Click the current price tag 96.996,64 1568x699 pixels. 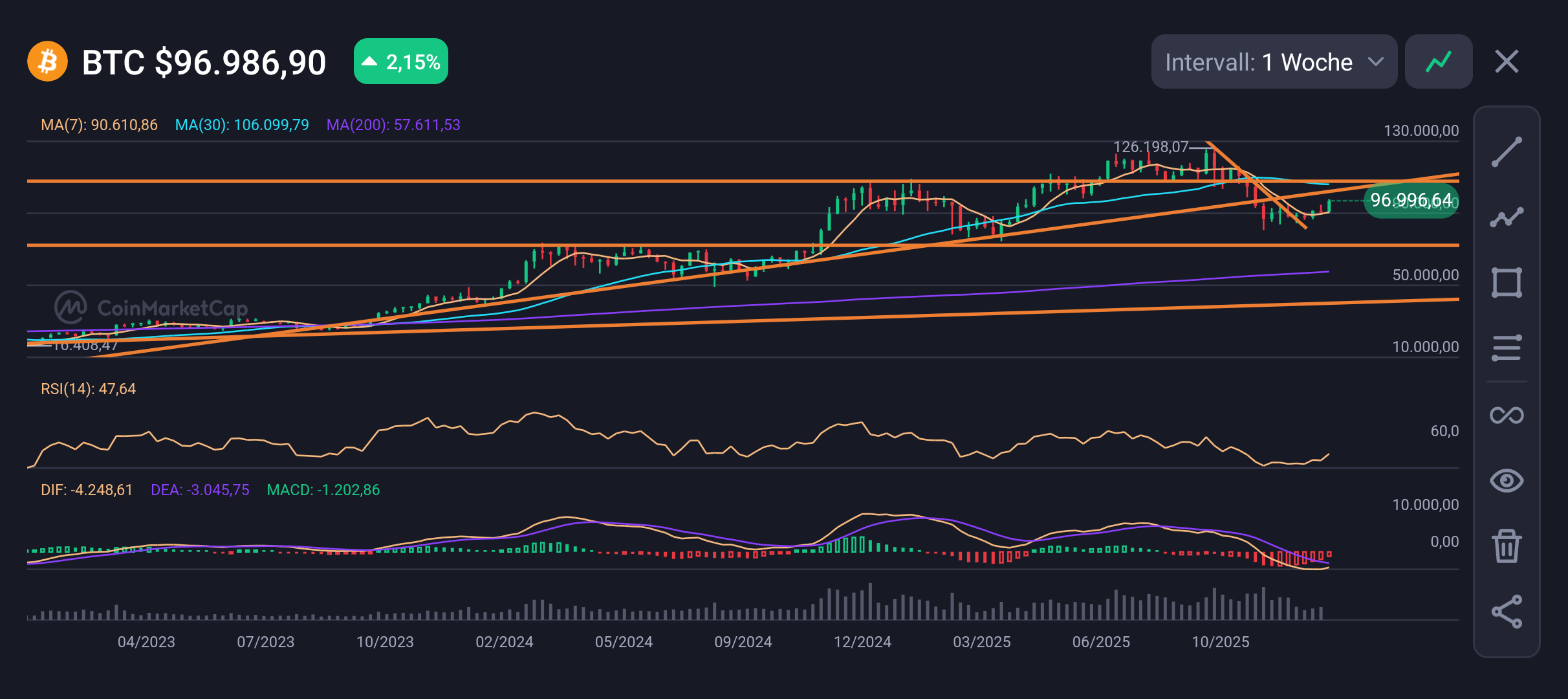[x=1411, y=201]
